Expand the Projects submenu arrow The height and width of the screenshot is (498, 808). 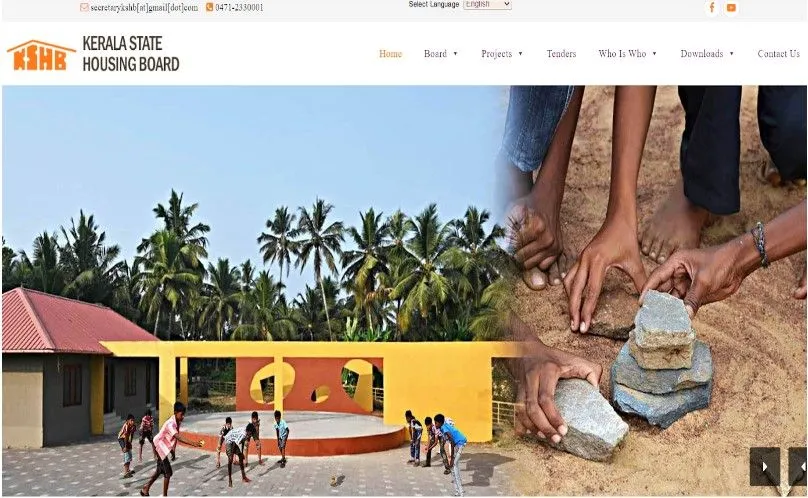(x=520, y=54)
